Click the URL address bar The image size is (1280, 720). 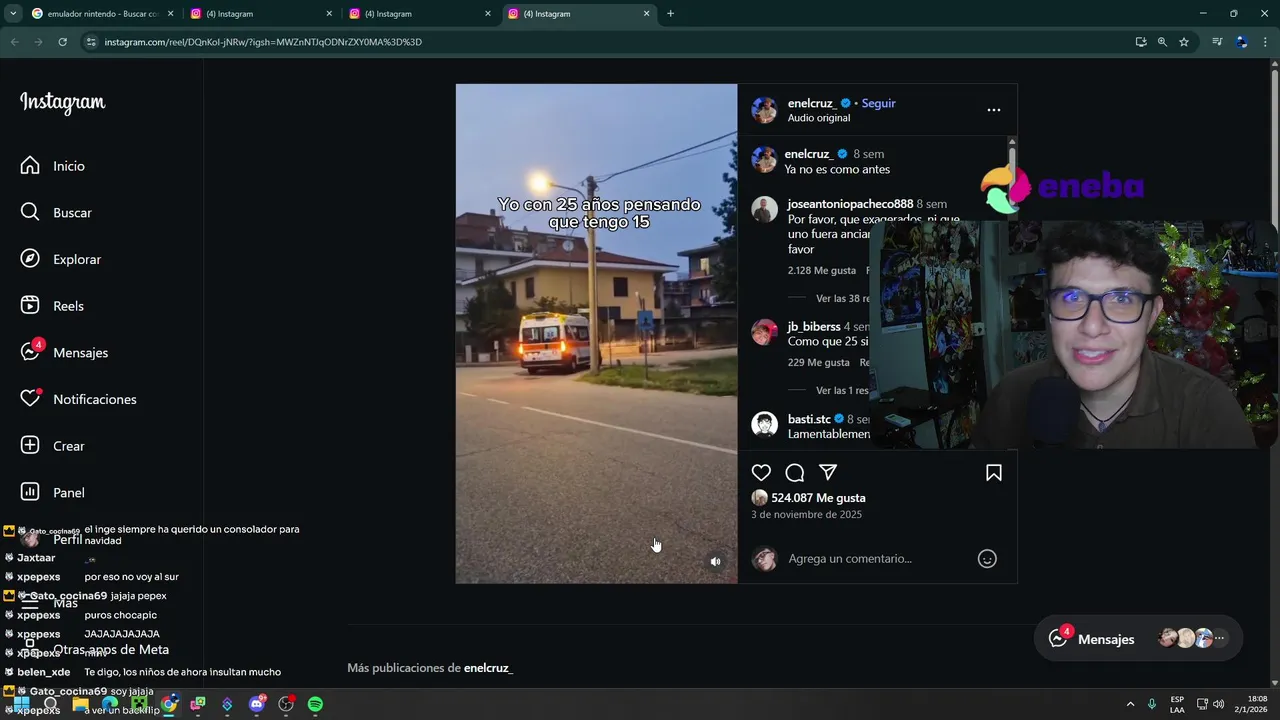tap(600, 42)
